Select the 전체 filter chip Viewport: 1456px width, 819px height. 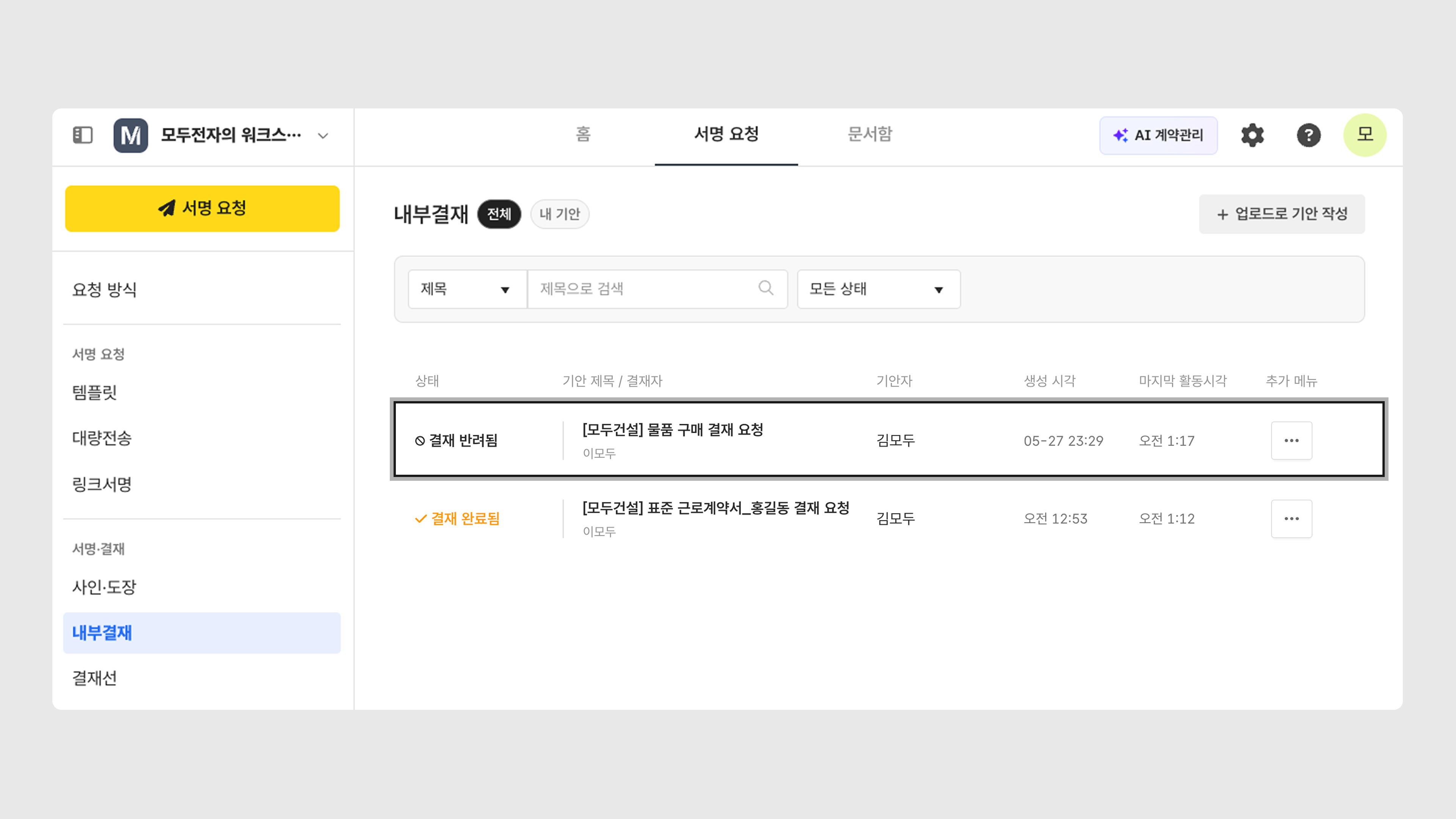(x=499, y=214)
